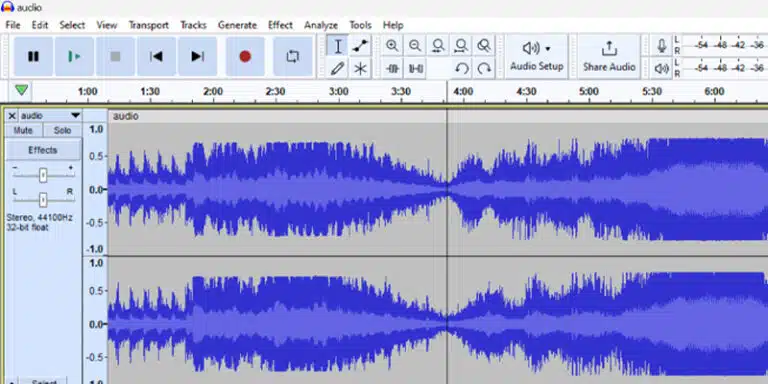The image size is (768, 384).
Task: Click the Trim audio outside selection icon
Action: (392, 69)
